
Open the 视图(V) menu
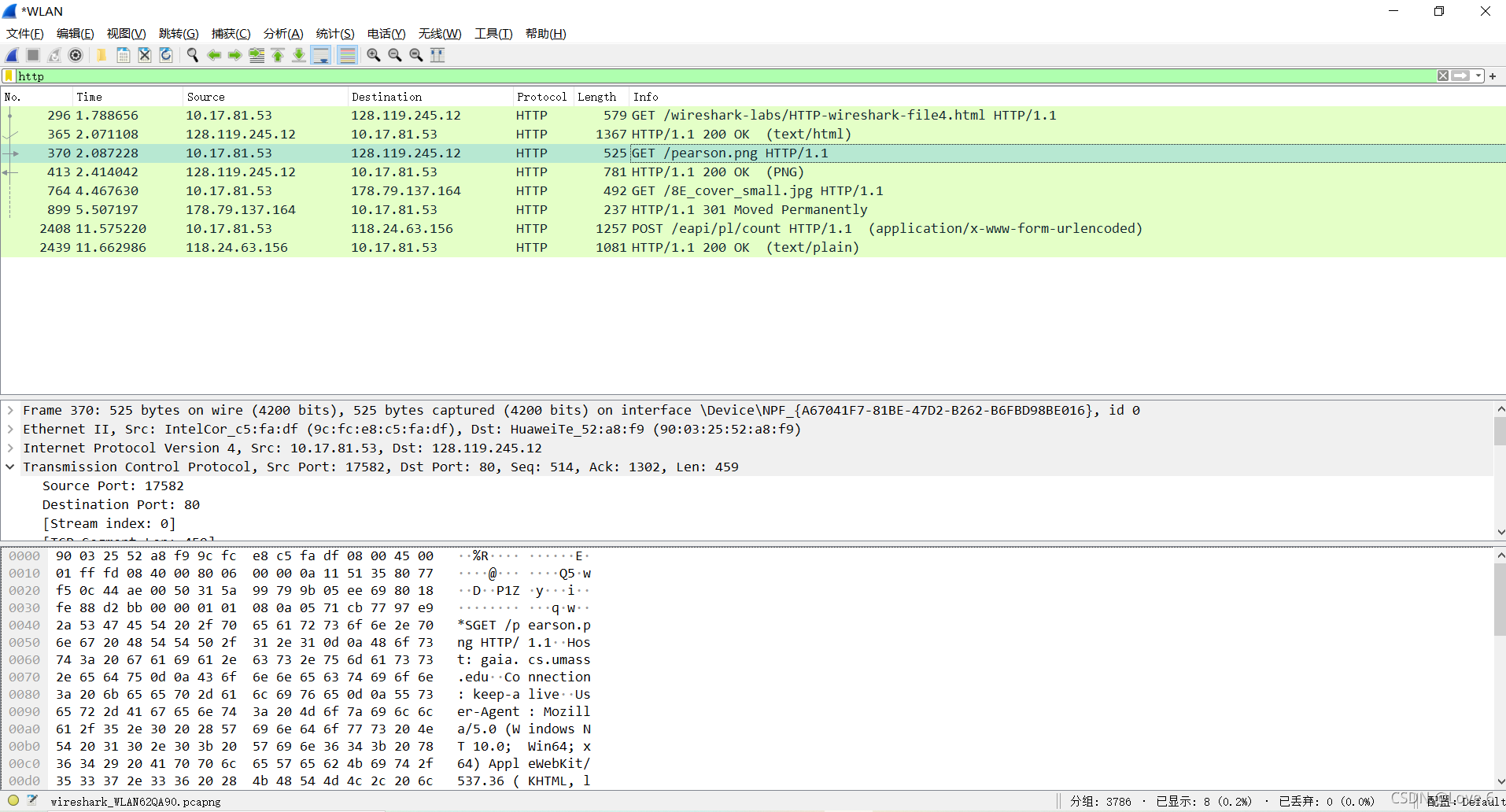click(x=127, y=34)
